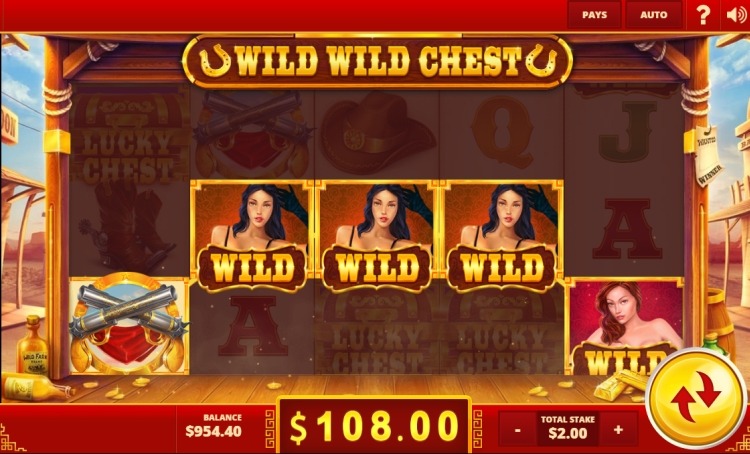Screen dimensions: 750x454
Task: Click the $108.00 win amount display
Action: (x=374, y=426)
